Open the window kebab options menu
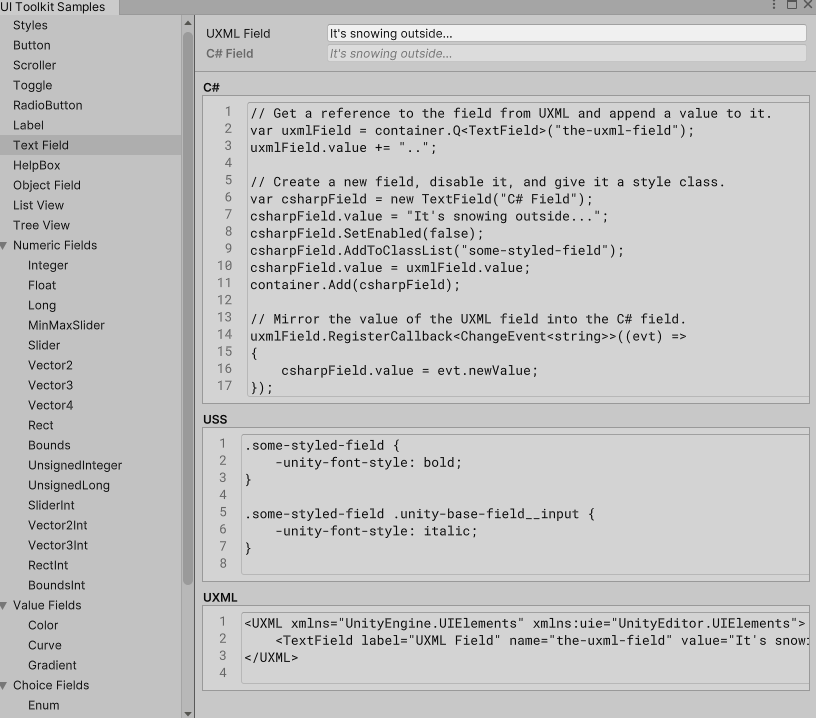 774,5
